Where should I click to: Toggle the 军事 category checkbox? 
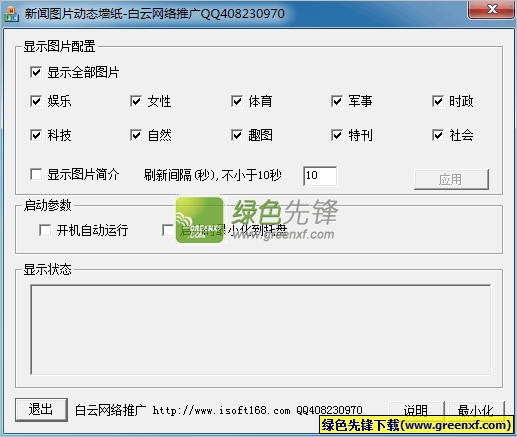337,101
